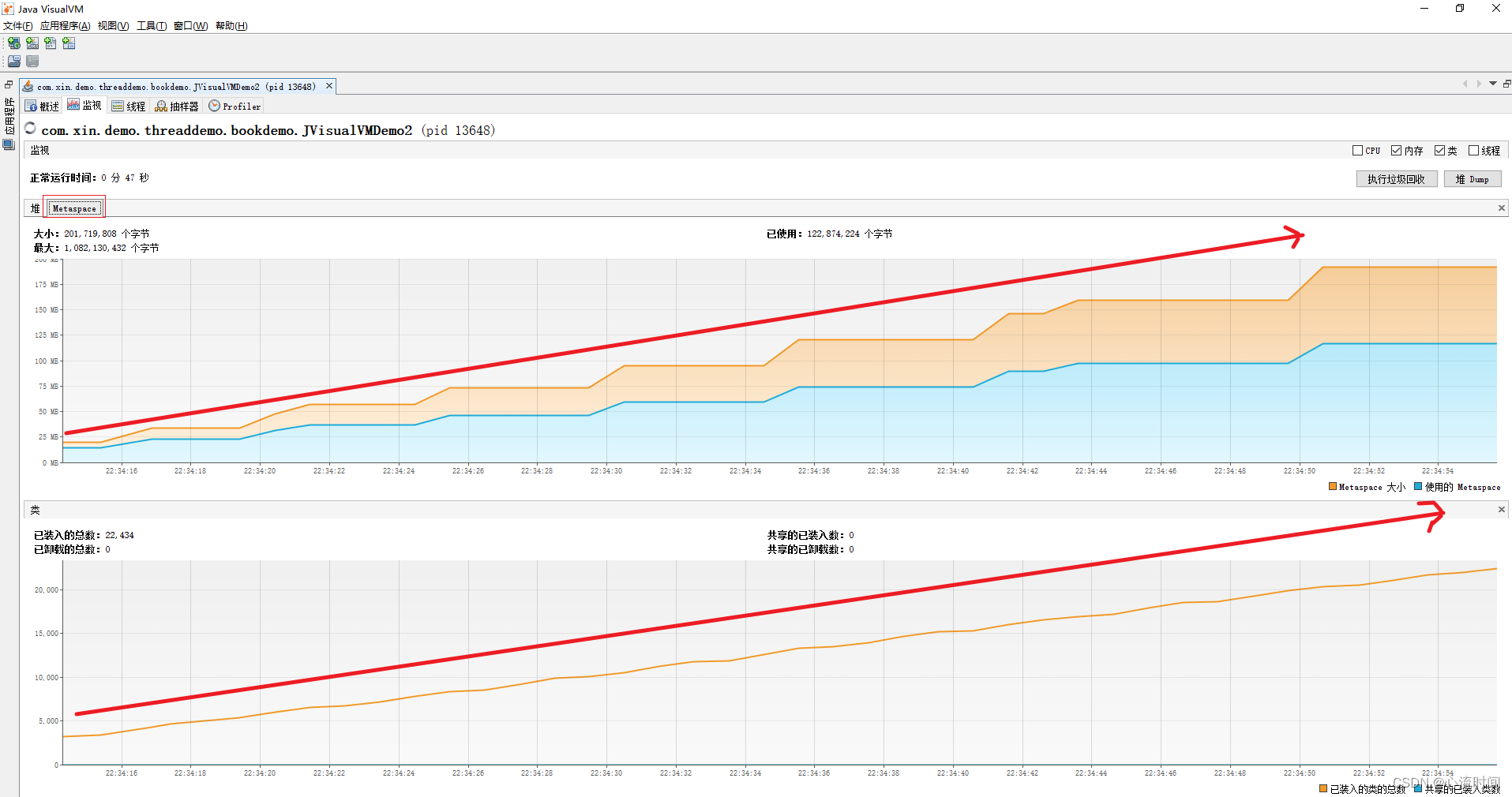The width and height of the screenshot is (1512, 797).
Task: Click the orange Metaspace 大小 legend swatch
Action: coord(1333,487)
